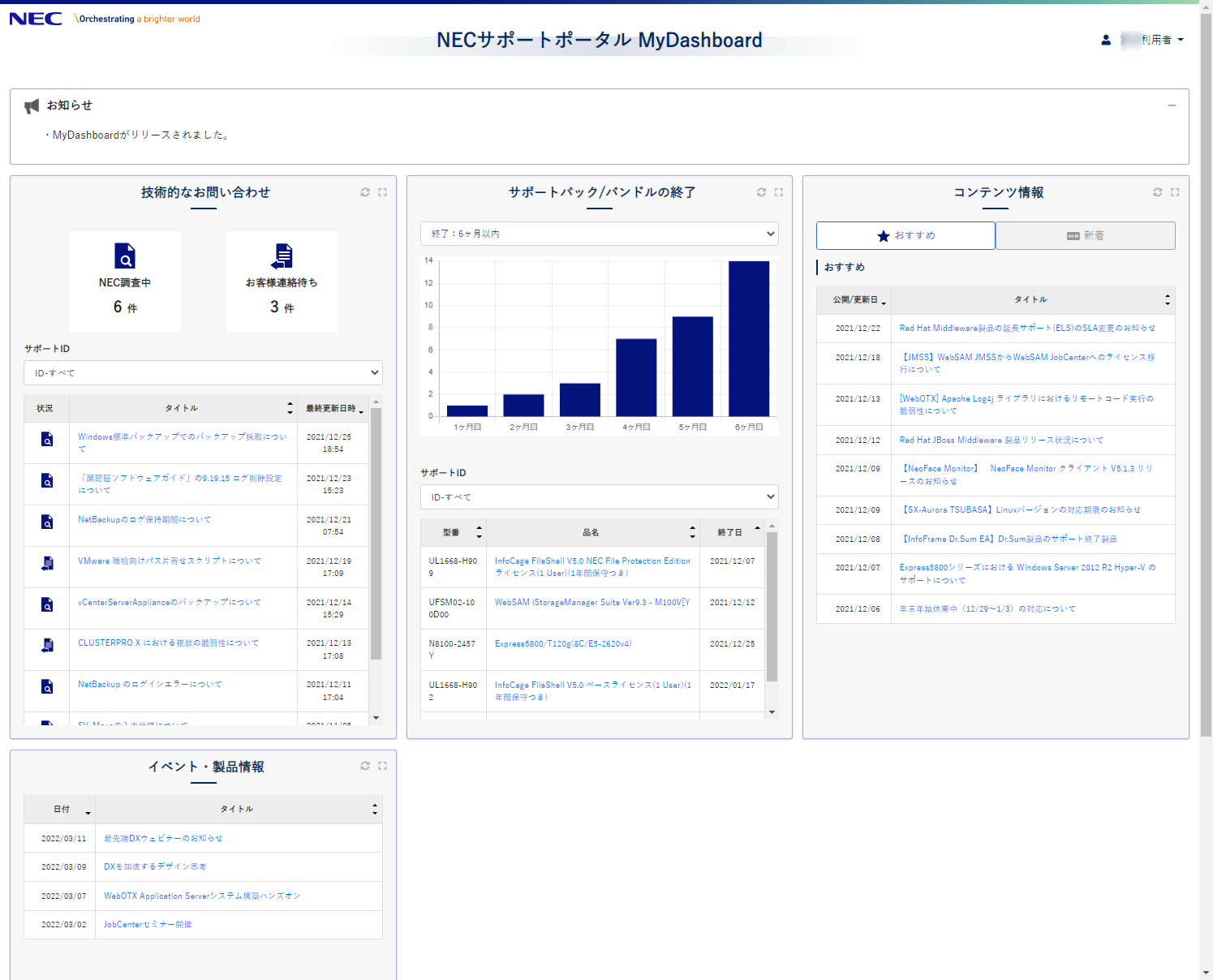Viewport: 1213px width, 980px height.
Task: Click status icon for VMware環境向けパス row
Action: (47, 563)
